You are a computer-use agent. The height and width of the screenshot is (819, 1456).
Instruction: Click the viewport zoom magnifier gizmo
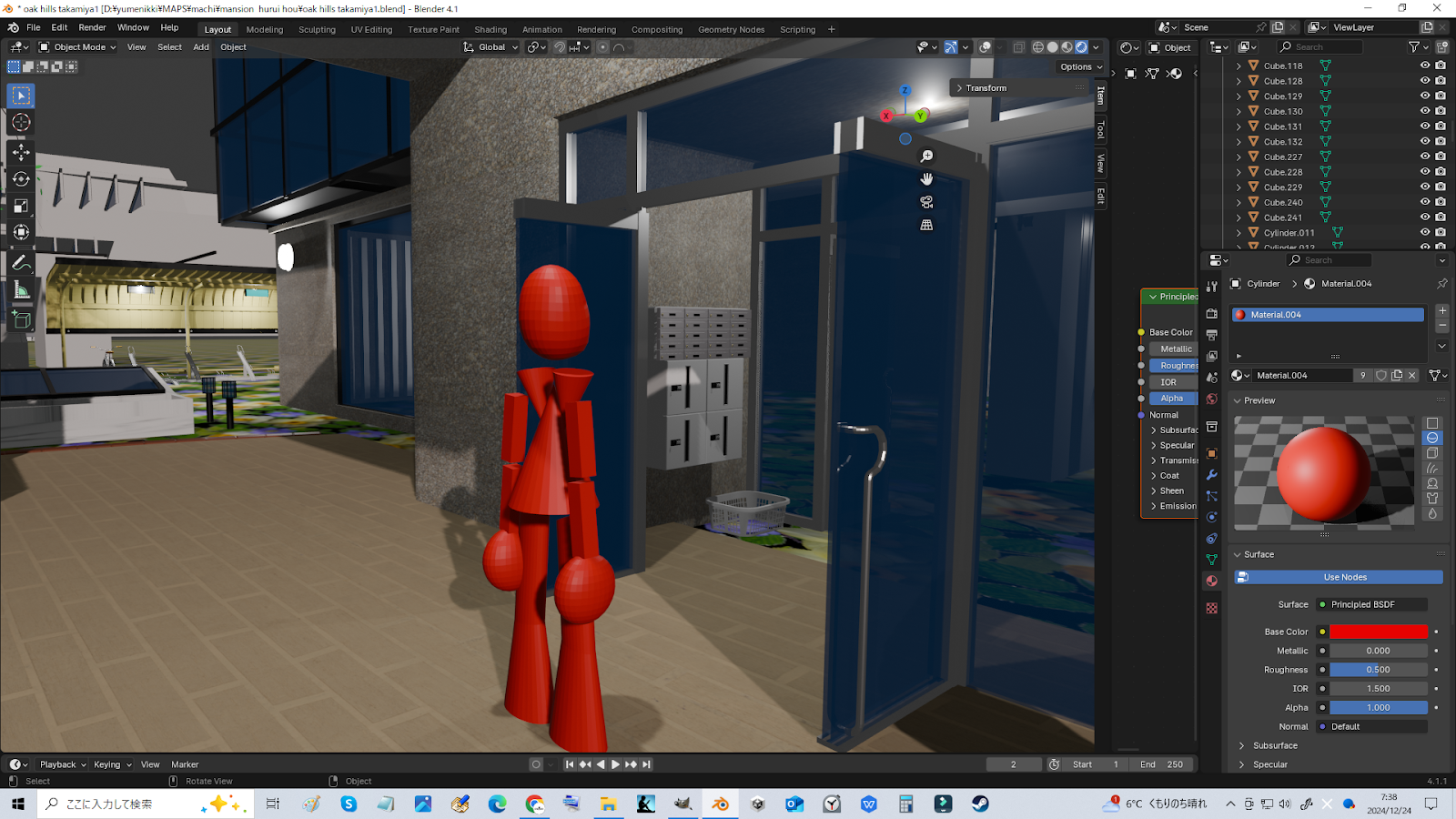(x=926, y=157)
